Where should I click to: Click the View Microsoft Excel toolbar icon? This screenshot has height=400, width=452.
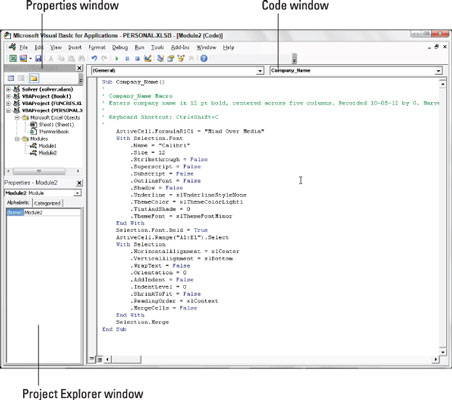click(13, 59)
